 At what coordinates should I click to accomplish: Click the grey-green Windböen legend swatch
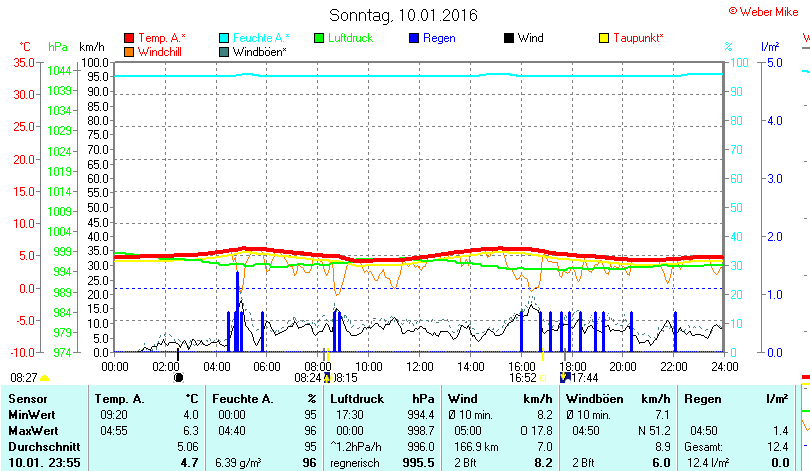click(224, 52)
